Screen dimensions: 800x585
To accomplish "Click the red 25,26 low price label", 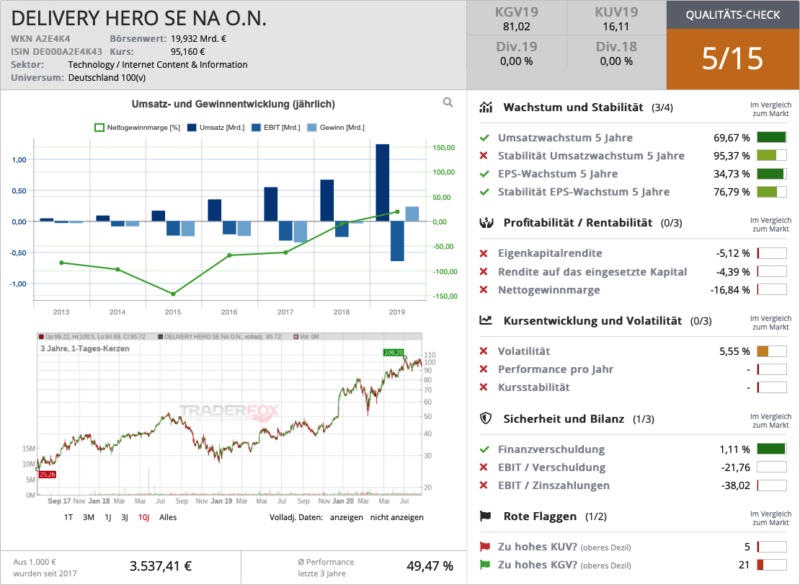I will (47, 474).
